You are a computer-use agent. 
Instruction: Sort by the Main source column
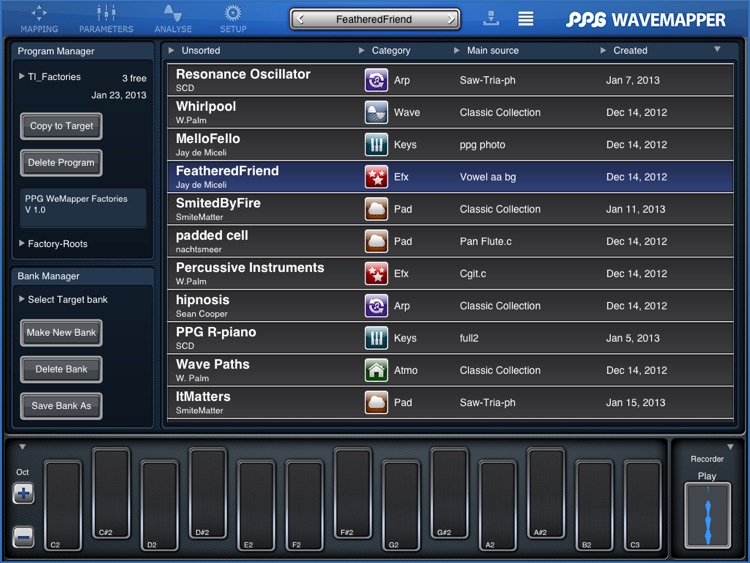click(x=486, y=50)
